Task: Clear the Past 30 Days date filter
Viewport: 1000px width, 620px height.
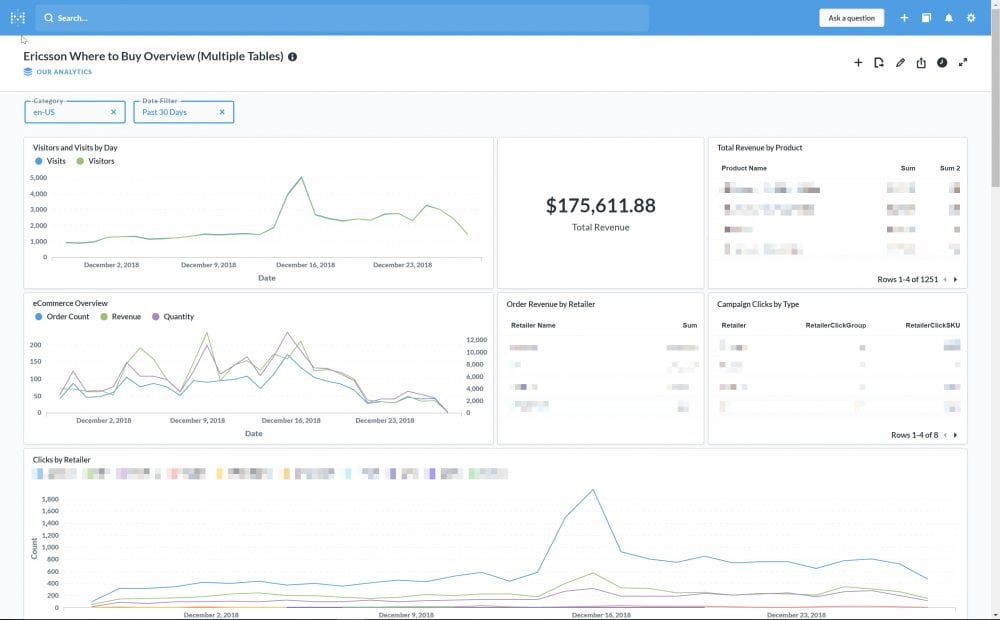Action: coord(222,112)
